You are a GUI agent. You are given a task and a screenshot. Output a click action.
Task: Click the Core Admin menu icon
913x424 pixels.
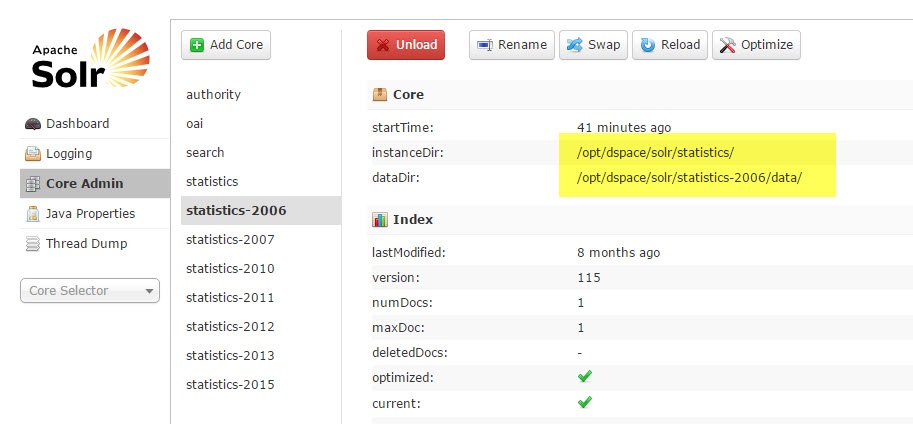click(33, 184)
